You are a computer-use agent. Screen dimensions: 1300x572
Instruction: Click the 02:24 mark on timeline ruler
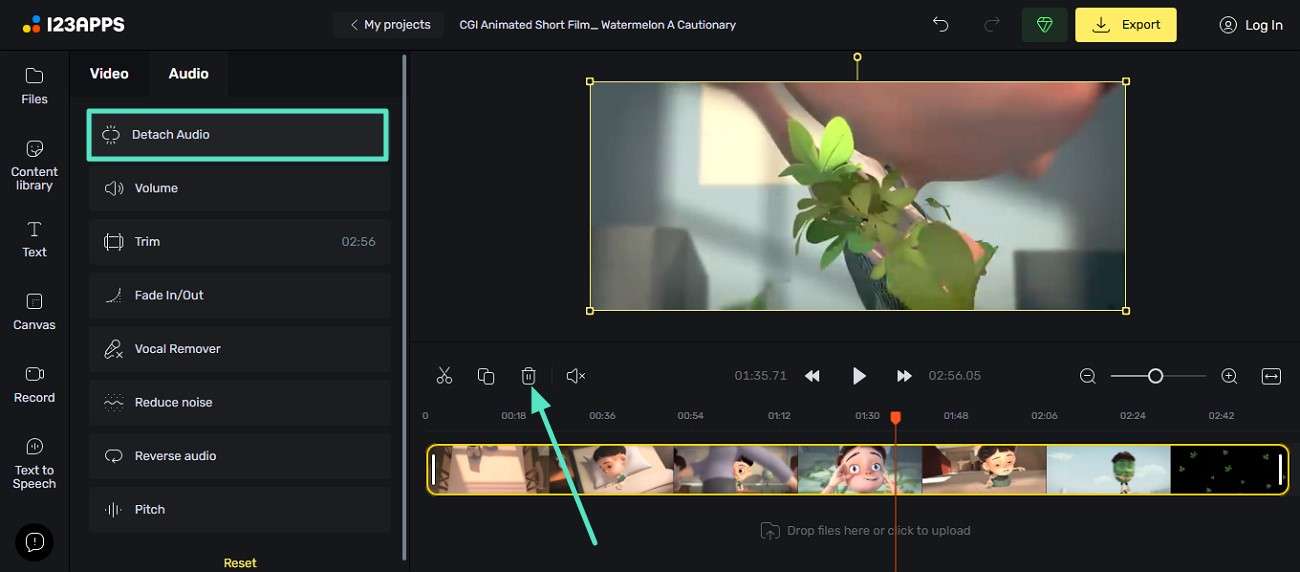click(x=1133, y=416)
